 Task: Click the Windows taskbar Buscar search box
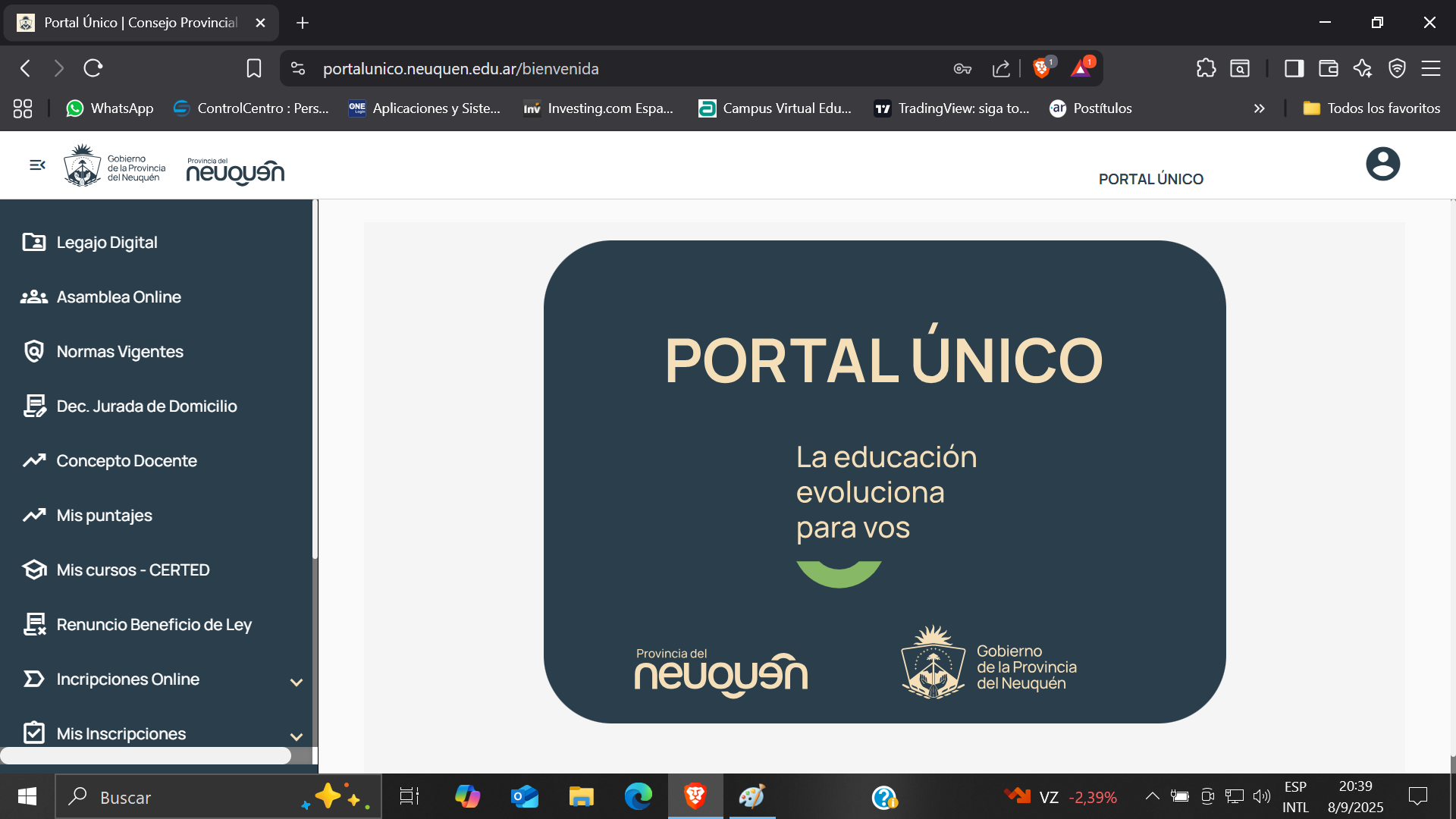point(219,797)
